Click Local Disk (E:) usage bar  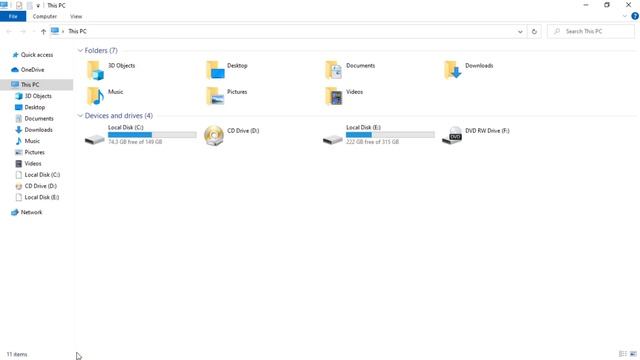[390, 135]
